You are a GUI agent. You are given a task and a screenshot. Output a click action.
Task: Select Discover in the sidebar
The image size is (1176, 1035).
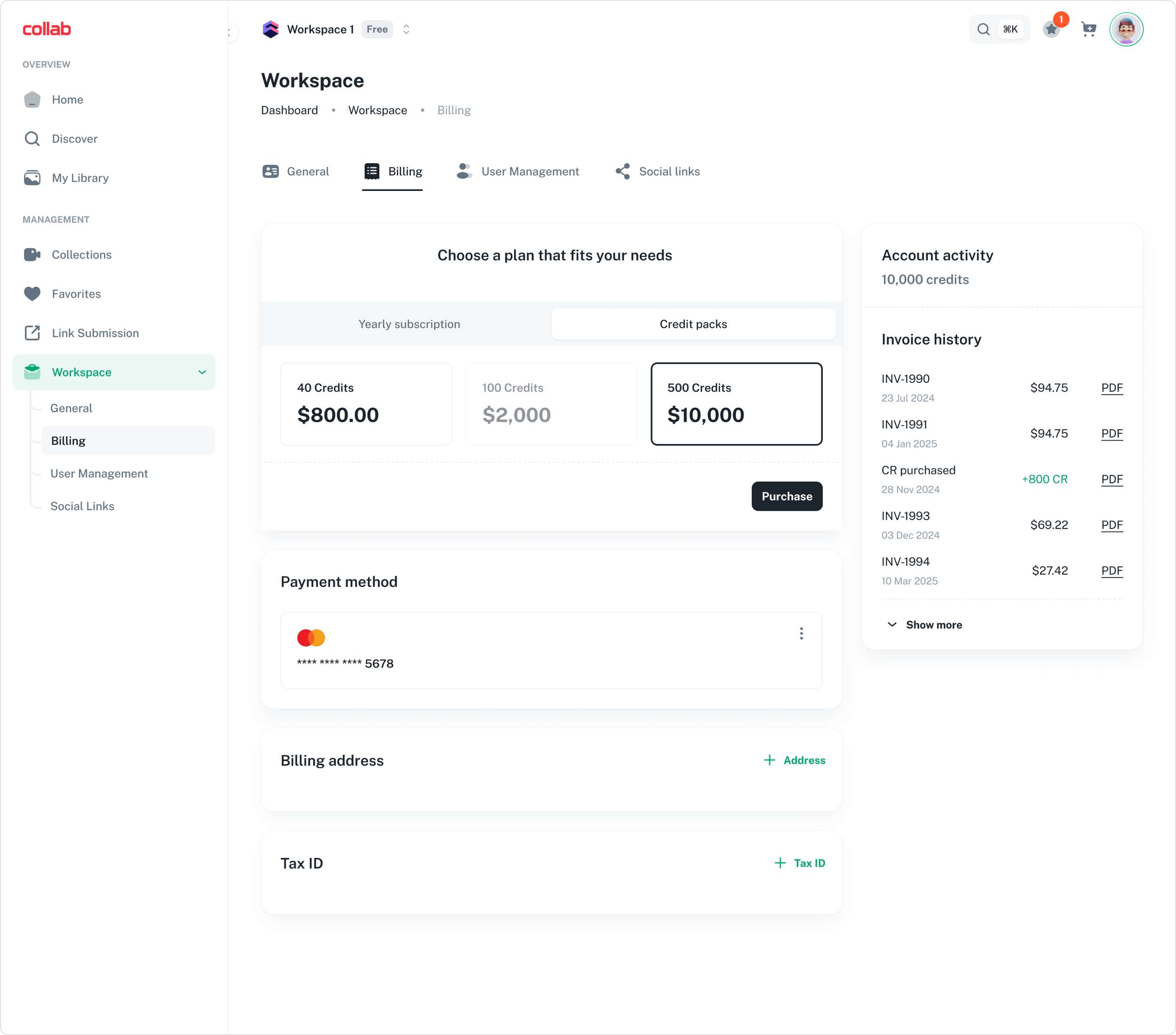[74, 139]
